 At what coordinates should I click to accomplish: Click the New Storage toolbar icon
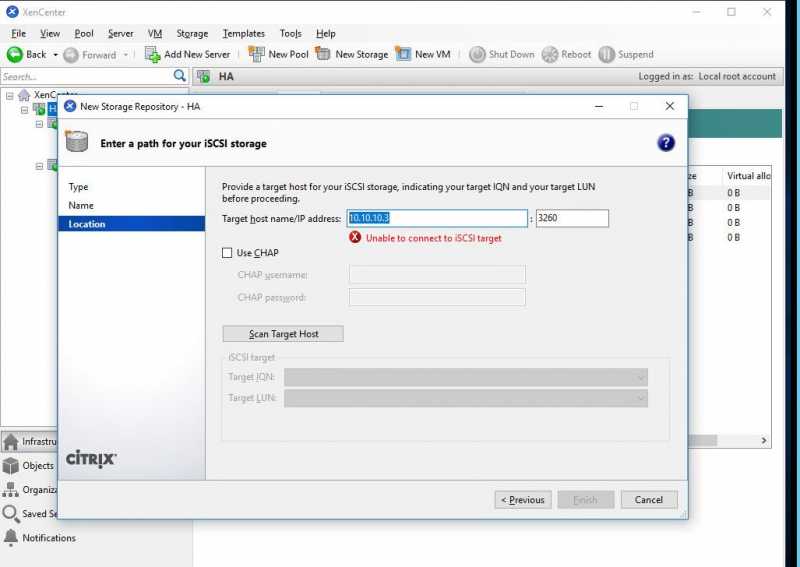(x=323, y=54)
